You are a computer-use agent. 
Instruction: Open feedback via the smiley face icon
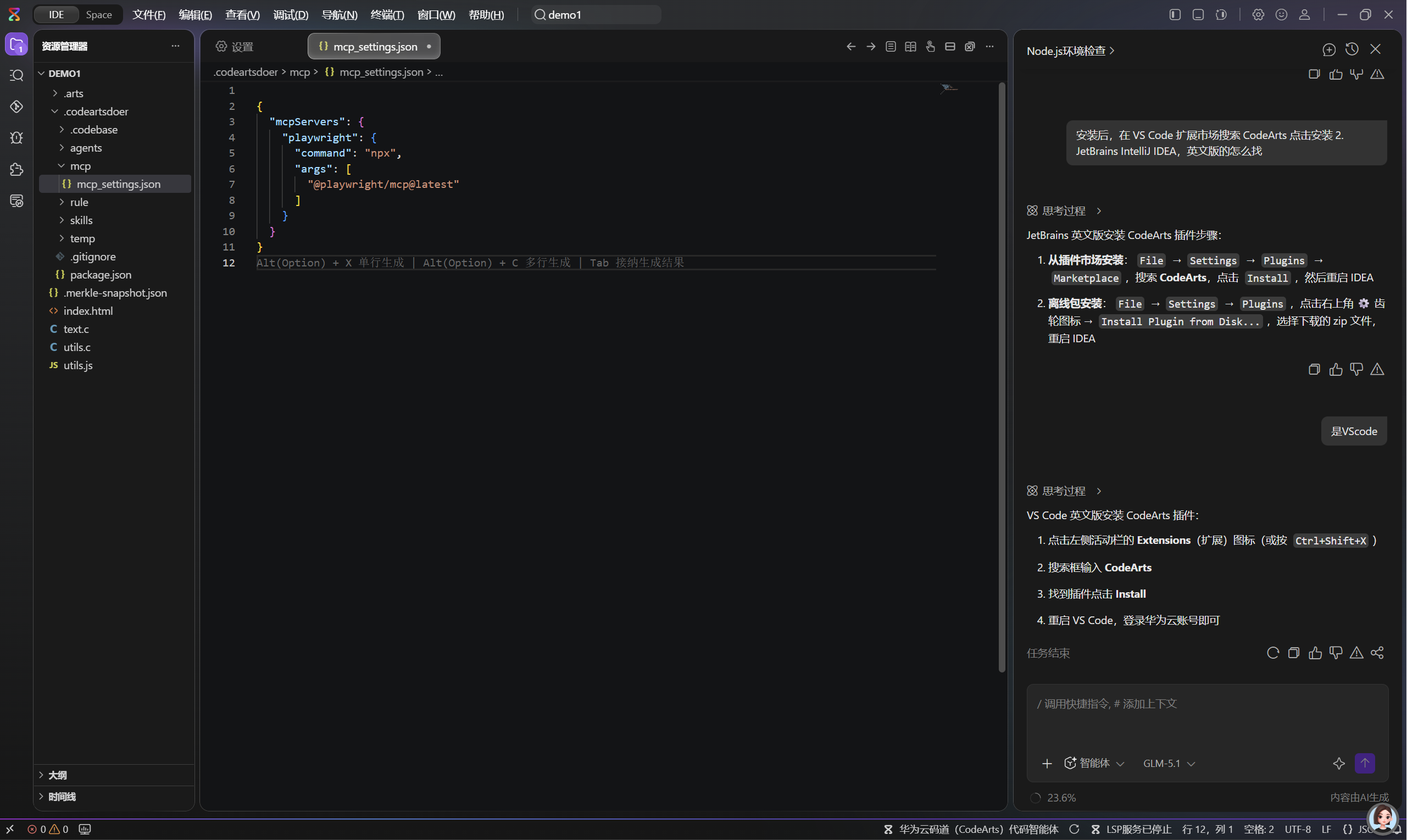[1281, 15]
